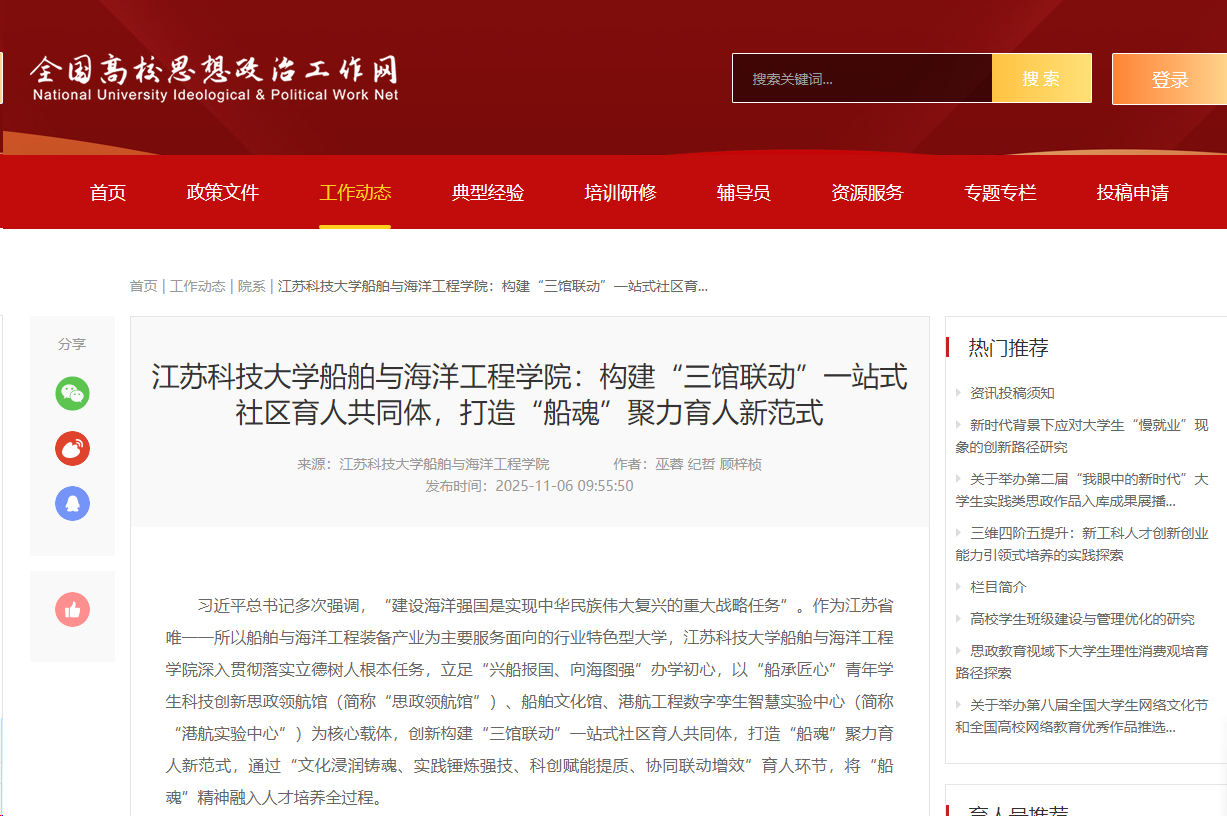This screenshot has height=816, width=1227.
Task: Open 栏目简介 in hot recommendations
Action: pyautogui.click(x=998, y=587)
